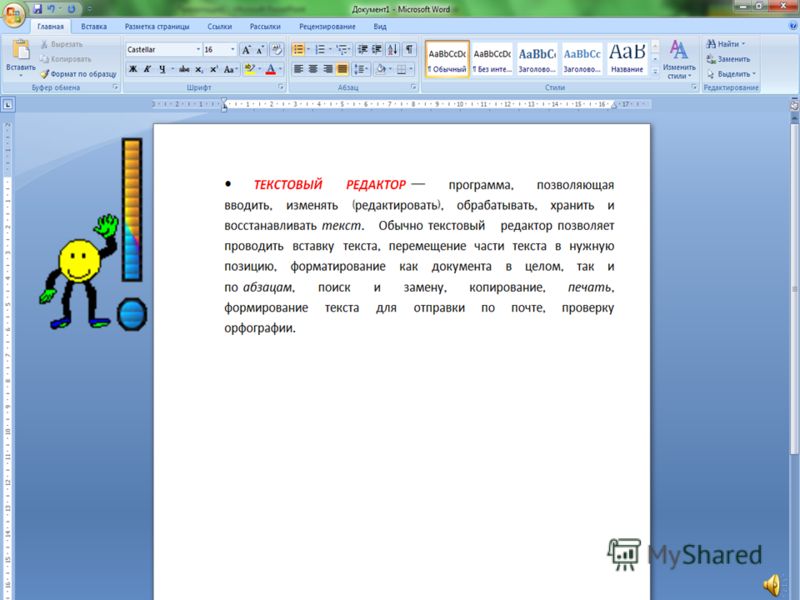Open the customize quick access toolbar arrow
Image resolution: width=800 pixels, height=600 pixels.
[89, 9]
